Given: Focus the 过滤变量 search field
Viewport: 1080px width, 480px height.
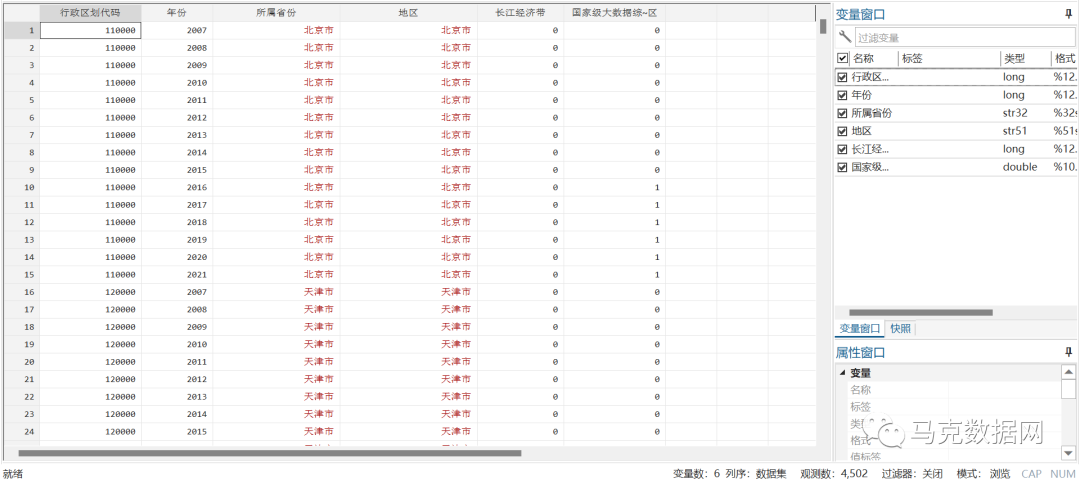Looking at the screenshot, I should pos(964,38).
